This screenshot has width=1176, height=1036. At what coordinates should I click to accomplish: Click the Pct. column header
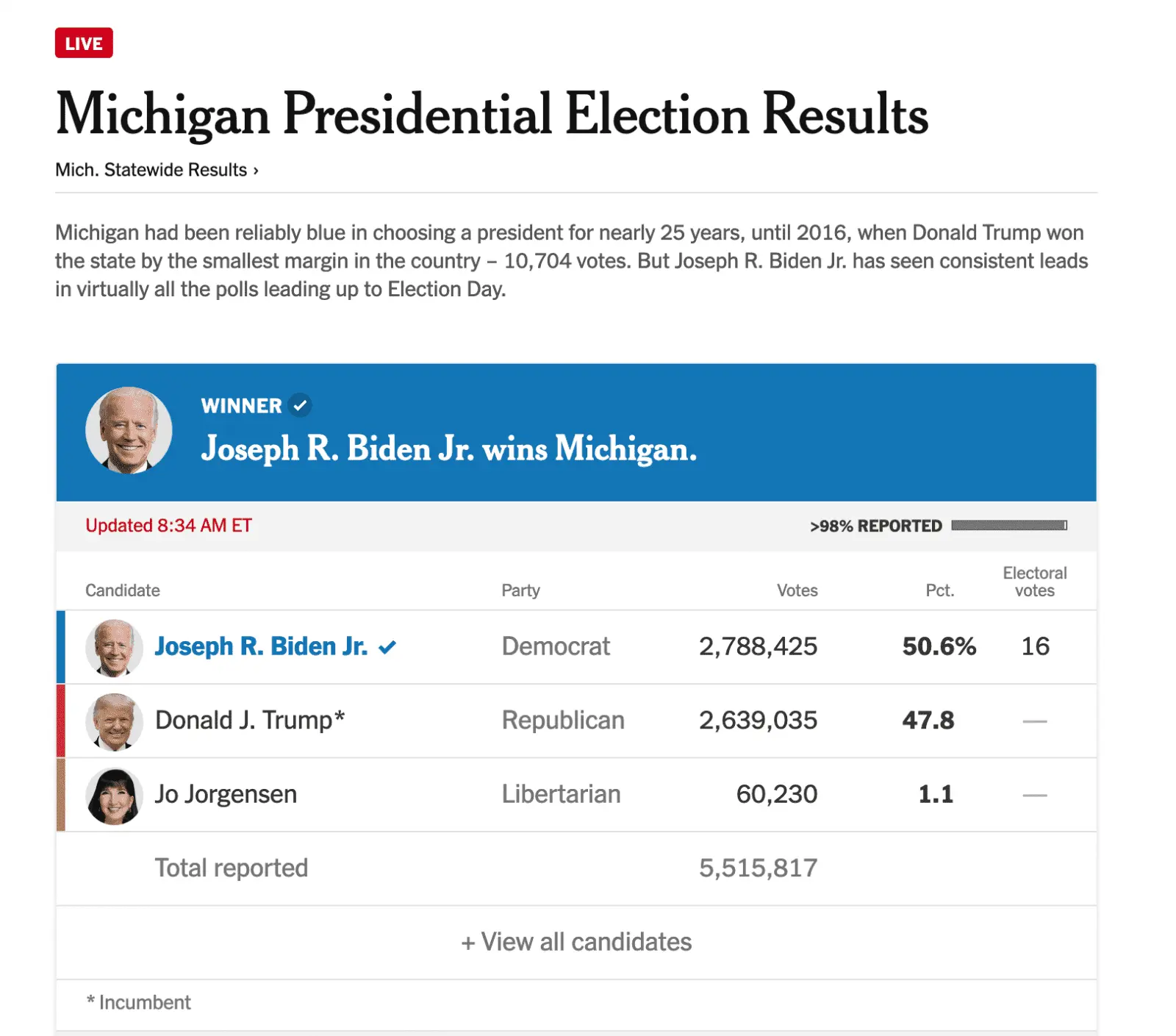pyautogui.click(x=939, y=590)
